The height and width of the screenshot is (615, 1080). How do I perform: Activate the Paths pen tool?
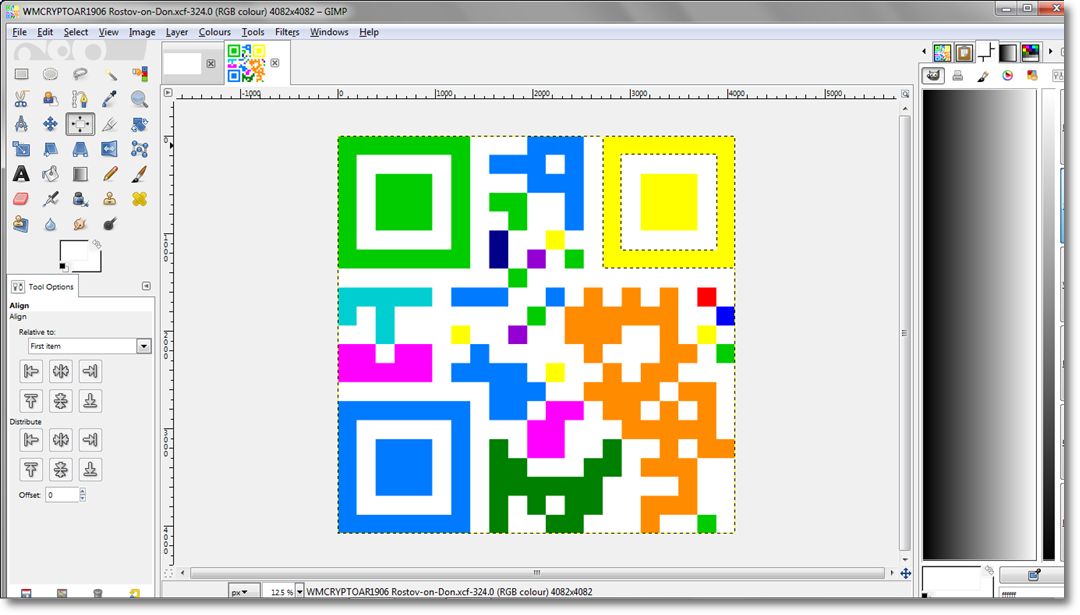[80, 99]
